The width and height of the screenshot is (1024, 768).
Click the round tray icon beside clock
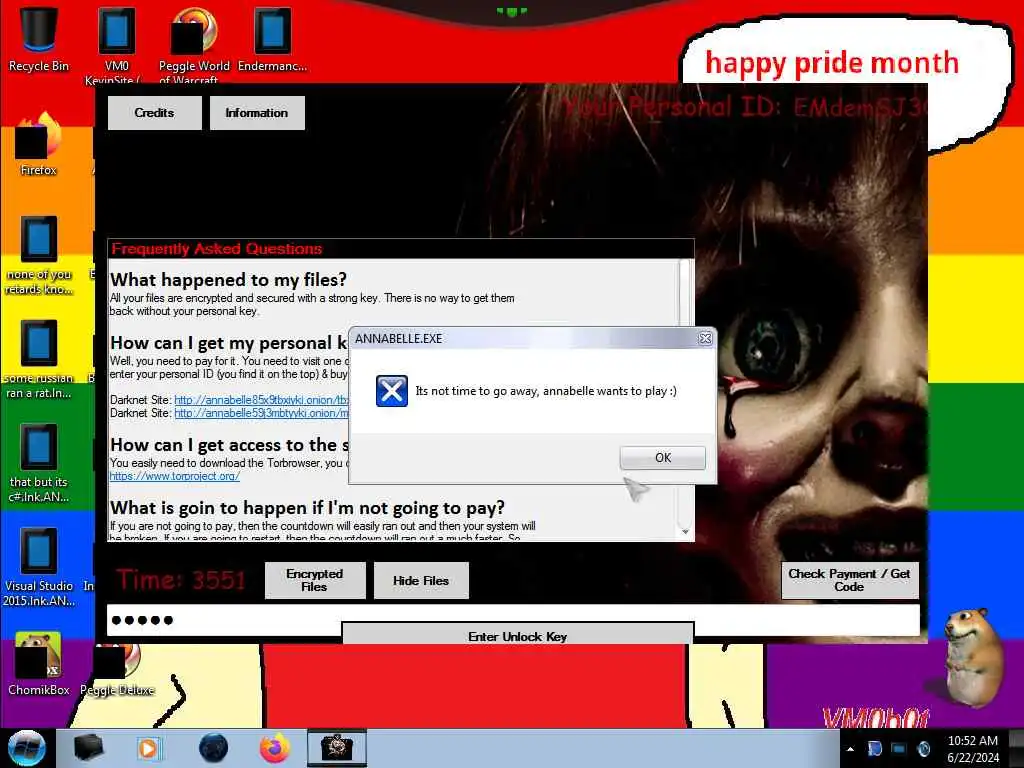923,748
